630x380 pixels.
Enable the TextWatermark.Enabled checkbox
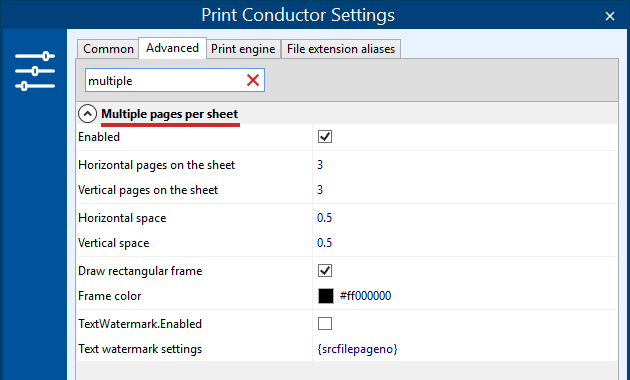[x=325, y=323]
